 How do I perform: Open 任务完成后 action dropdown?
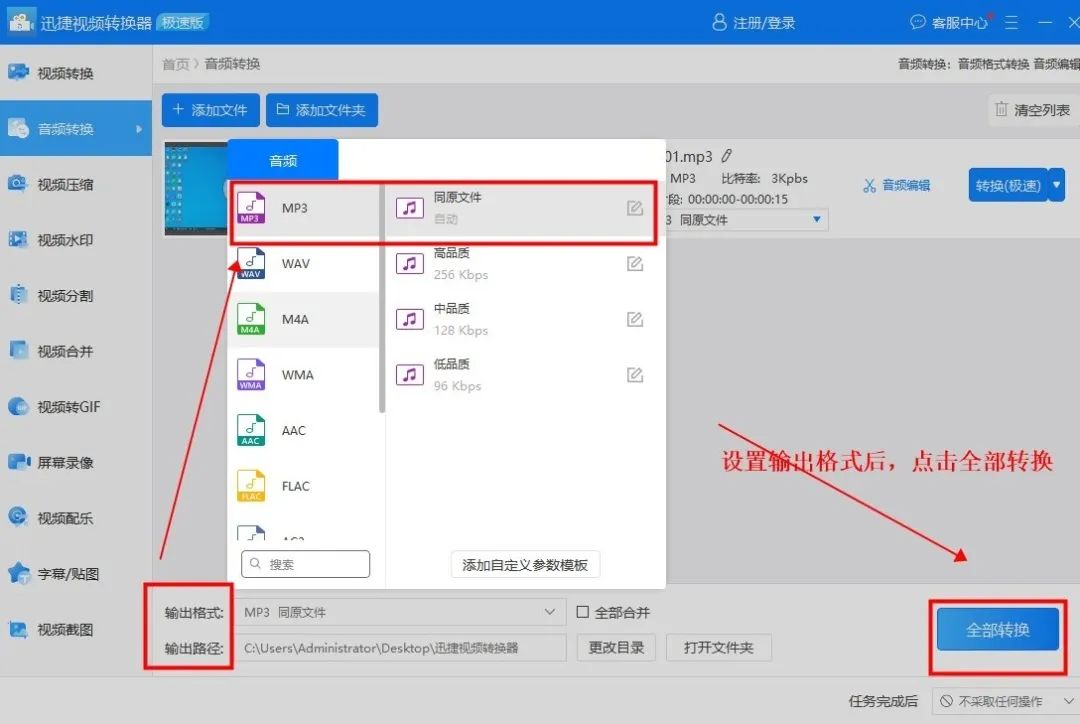pos(1006,701)
